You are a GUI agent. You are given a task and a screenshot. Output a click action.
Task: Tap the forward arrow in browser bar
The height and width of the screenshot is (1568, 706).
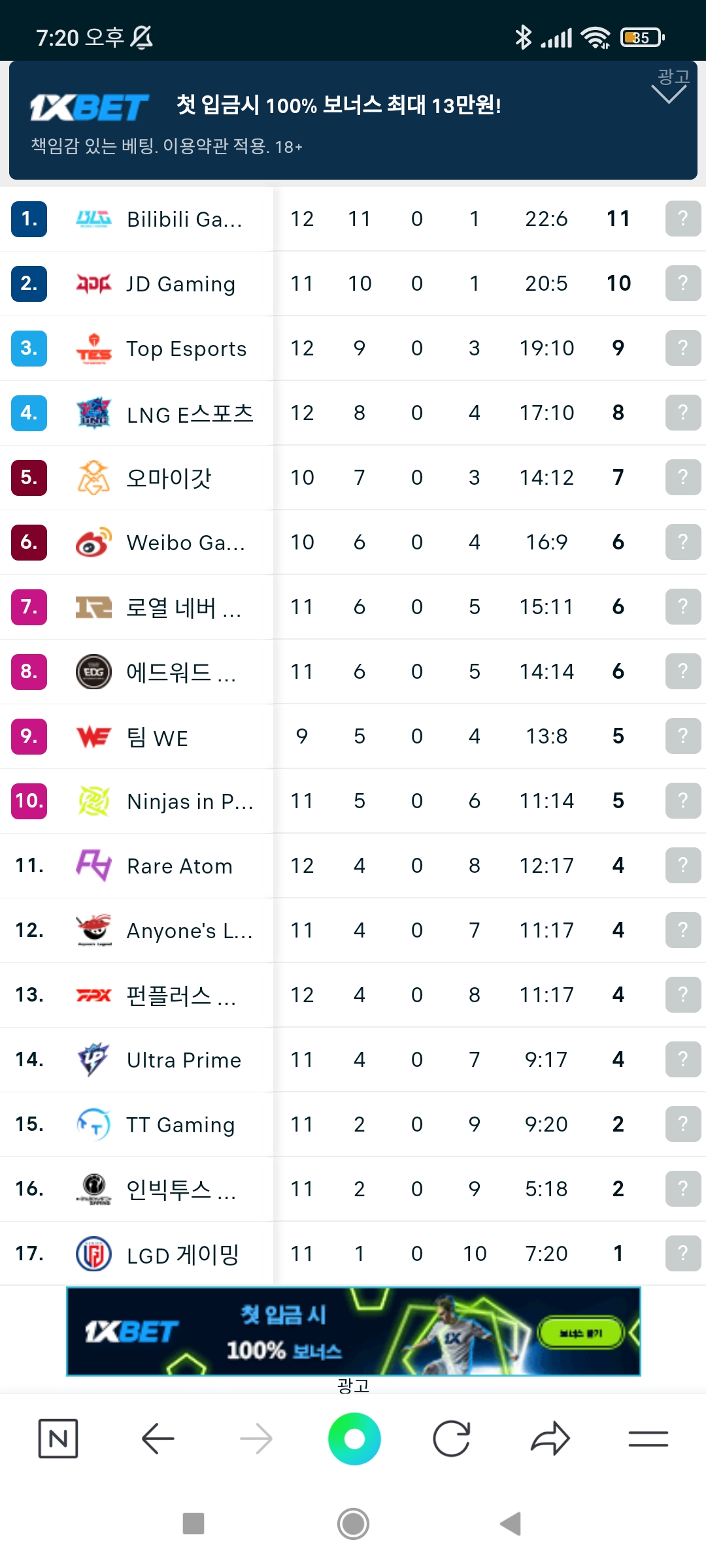point(256,1438)
